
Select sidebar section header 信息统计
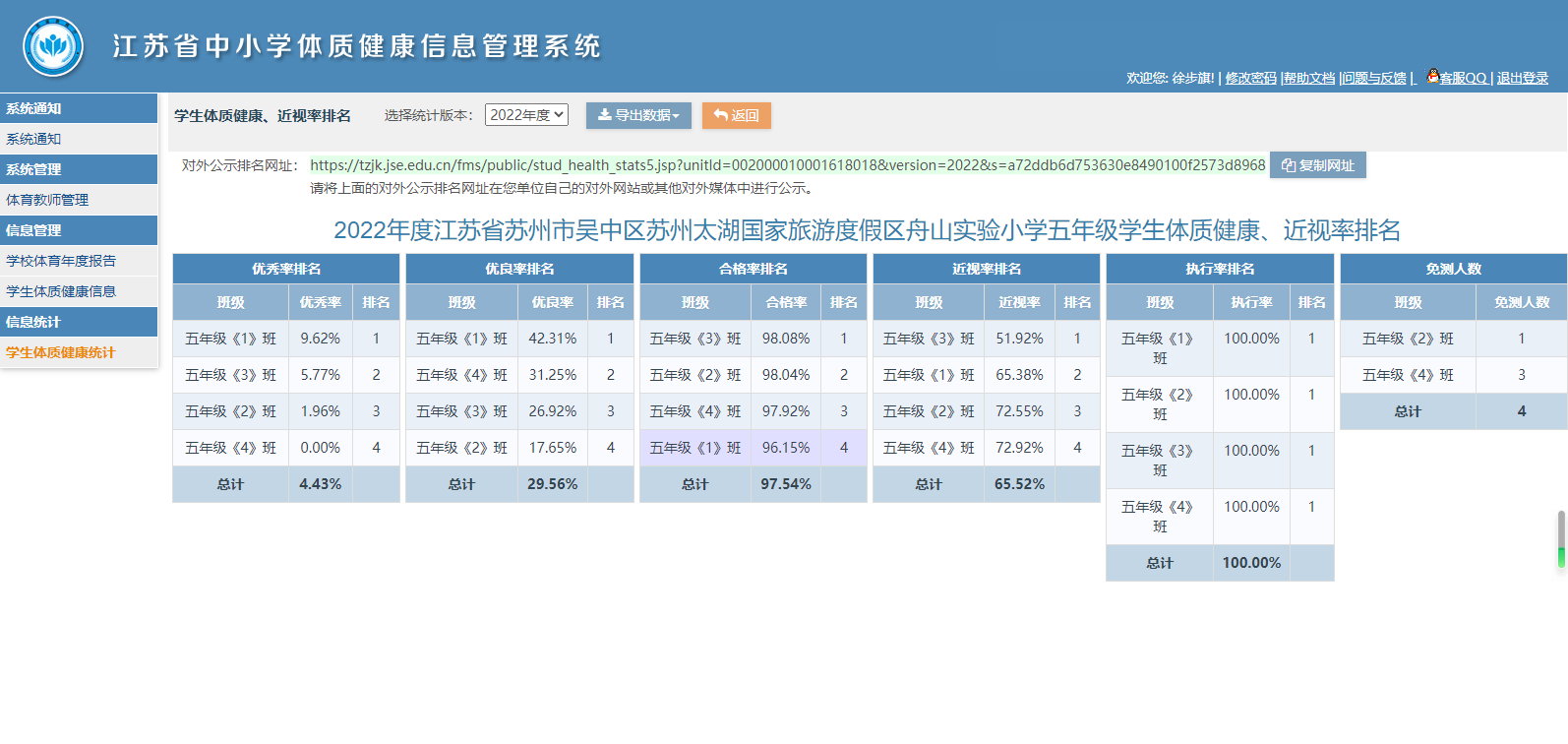pyautogui.click(x=79, y=322)
